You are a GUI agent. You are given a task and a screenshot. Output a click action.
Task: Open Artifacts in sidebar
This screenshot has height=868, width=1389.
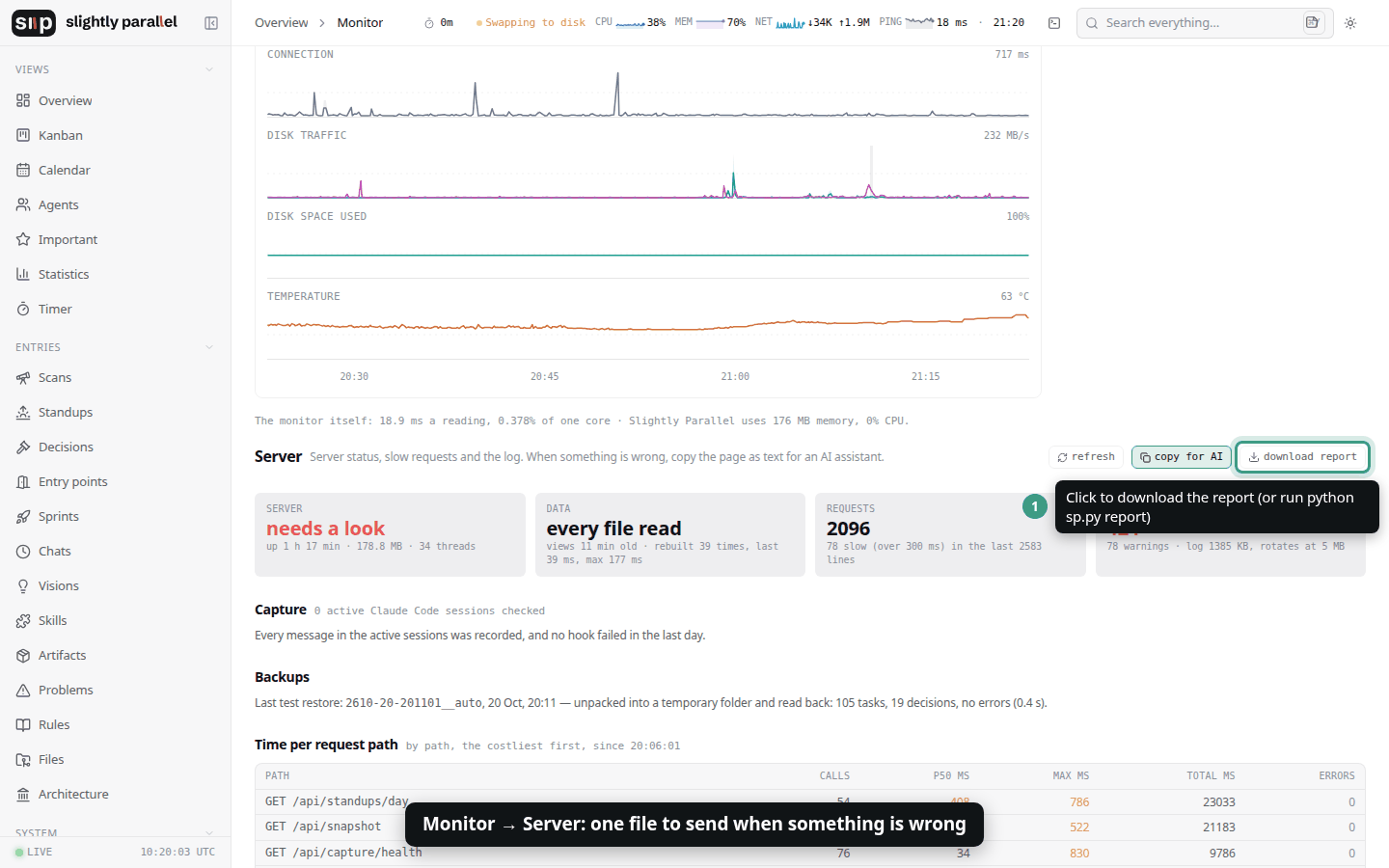pyautogui.click(x=116, y=655)
